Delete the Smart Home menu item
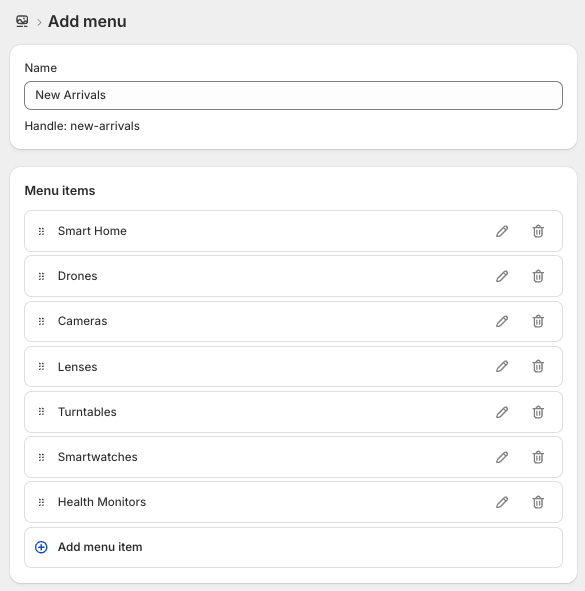This screenshot has height=591, width=585. pos(538,231)
